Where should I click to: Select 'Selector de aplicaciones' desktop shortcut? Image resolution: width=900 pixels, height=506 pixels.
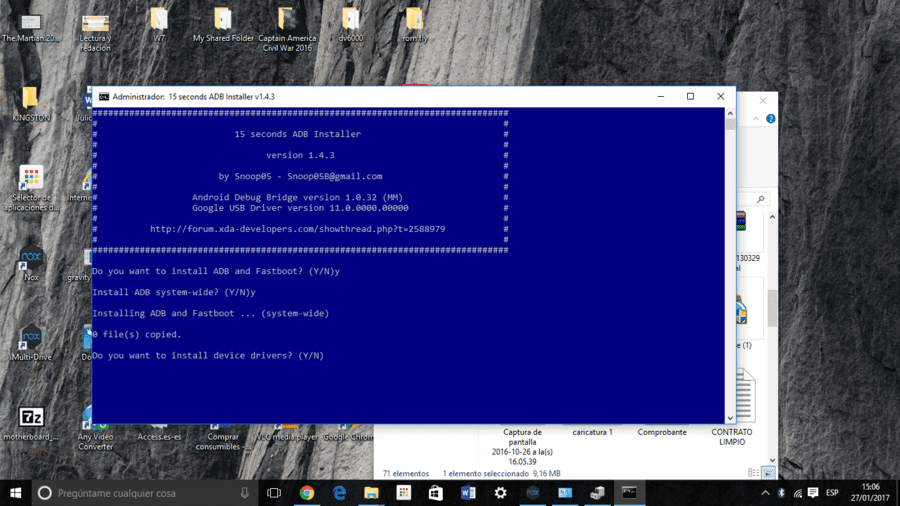tap(32, 188)
